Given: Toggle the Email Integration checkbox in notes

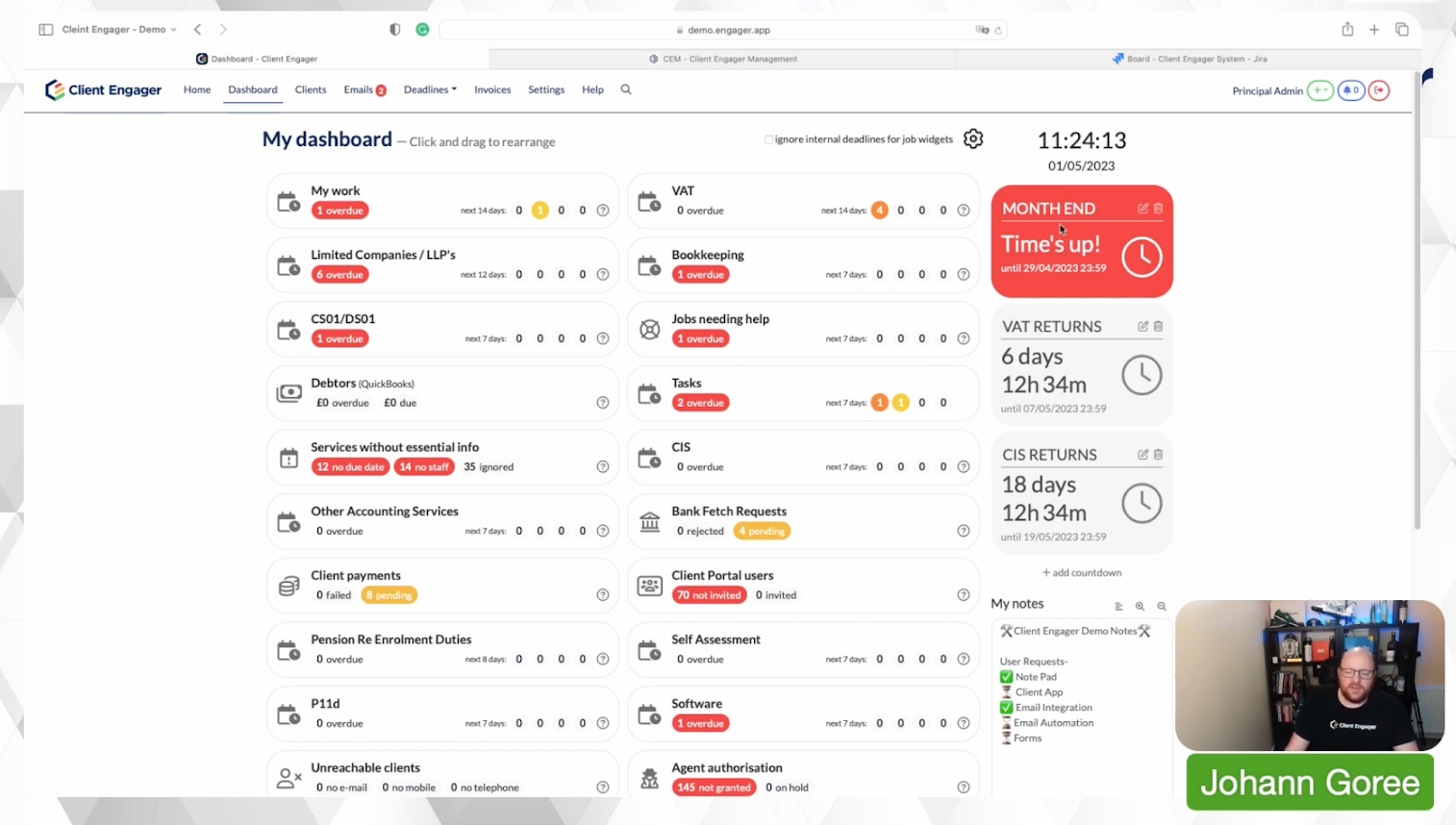Looking at the screenshot, I should [x=1006, y=708].
